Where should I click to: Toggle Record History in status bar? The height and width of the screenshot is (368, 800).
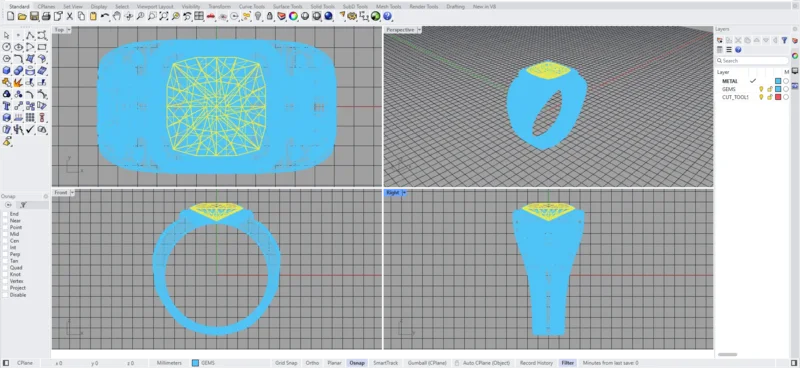[x=536, y=363]
